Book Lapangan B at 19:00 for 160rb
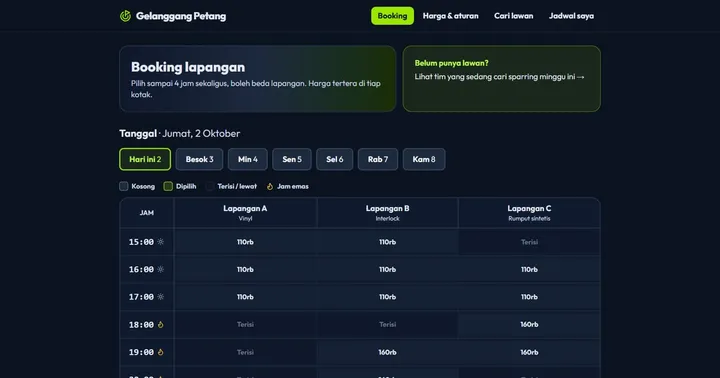Image resolution: width=720 pixels, height=378 pixels. [387, 352]
